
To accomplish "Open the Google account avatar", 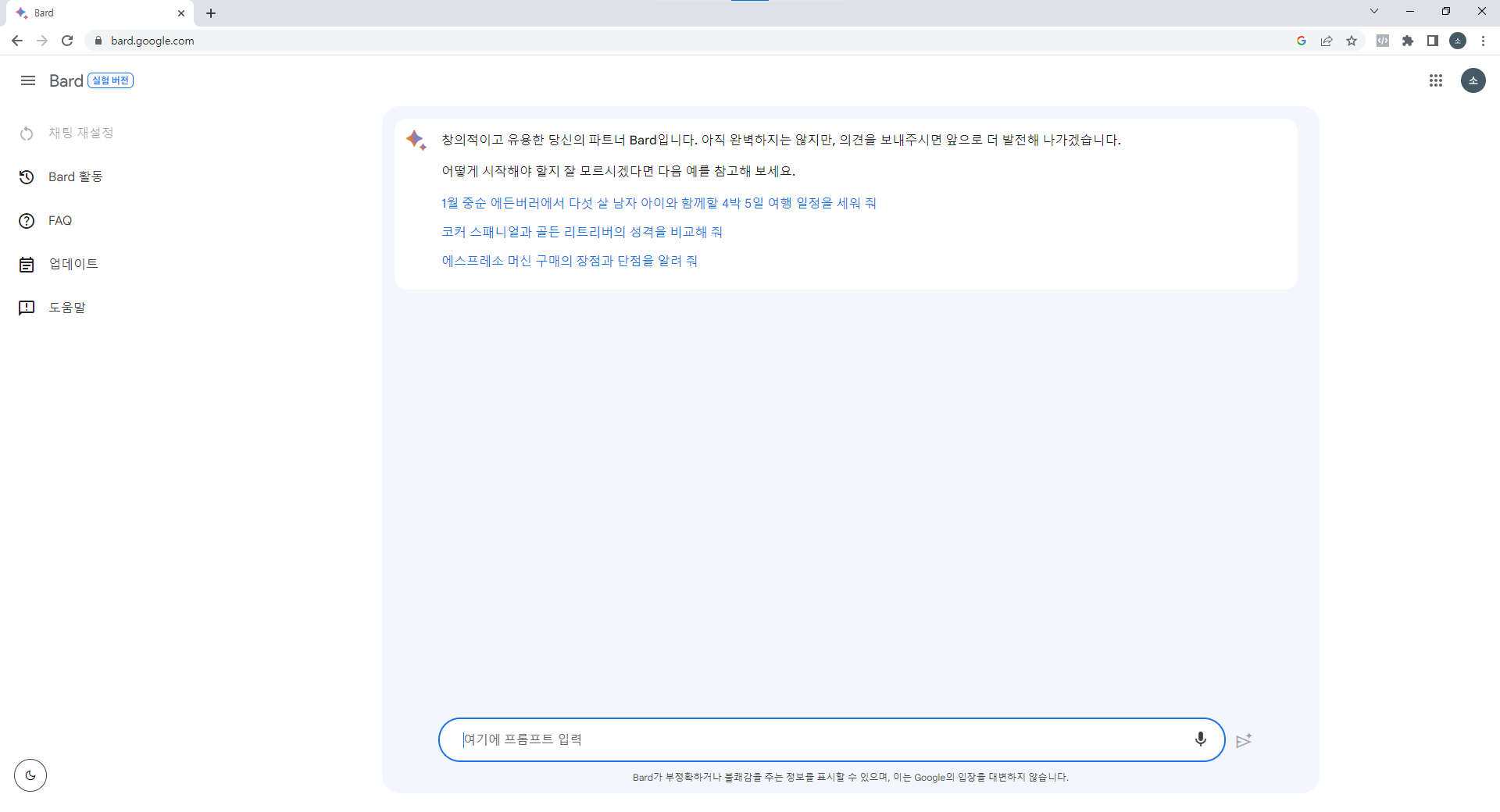I will [x=1473, y=80].
